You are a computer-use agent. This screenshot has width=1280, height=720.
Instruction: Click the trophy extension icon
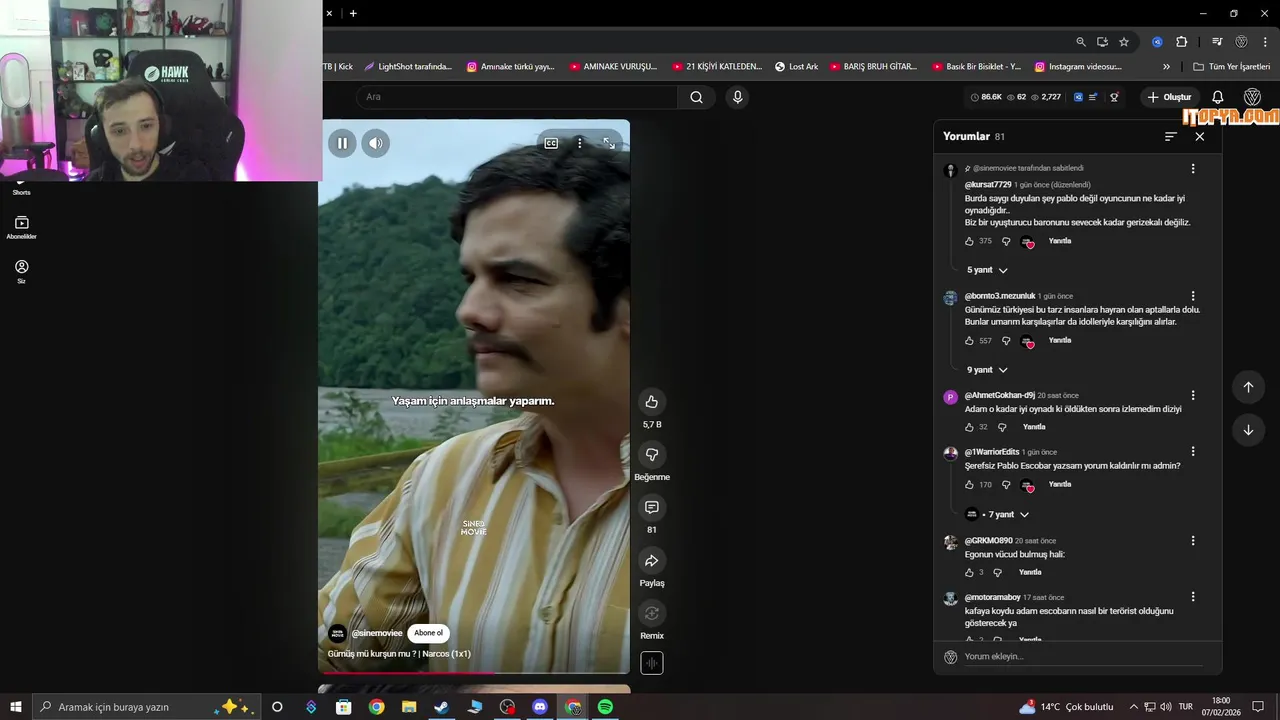point(1114,97)
